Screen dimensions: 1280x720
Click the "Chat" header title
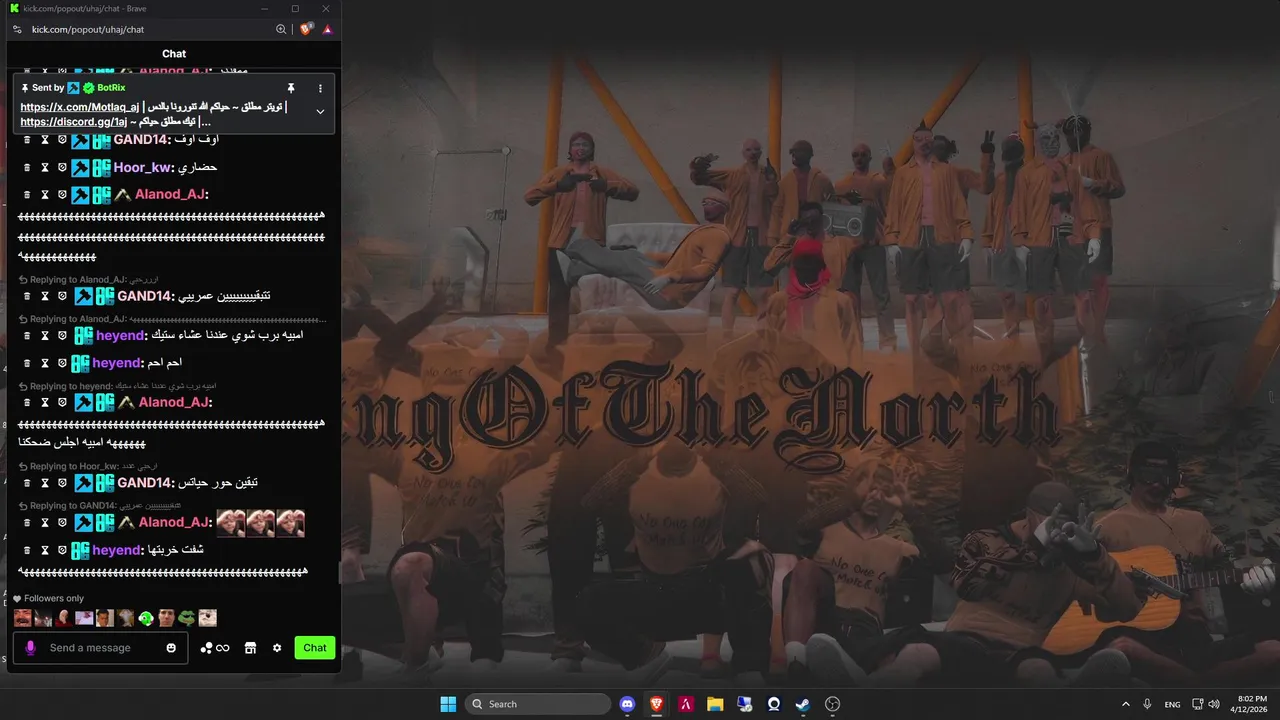[174, 54]
